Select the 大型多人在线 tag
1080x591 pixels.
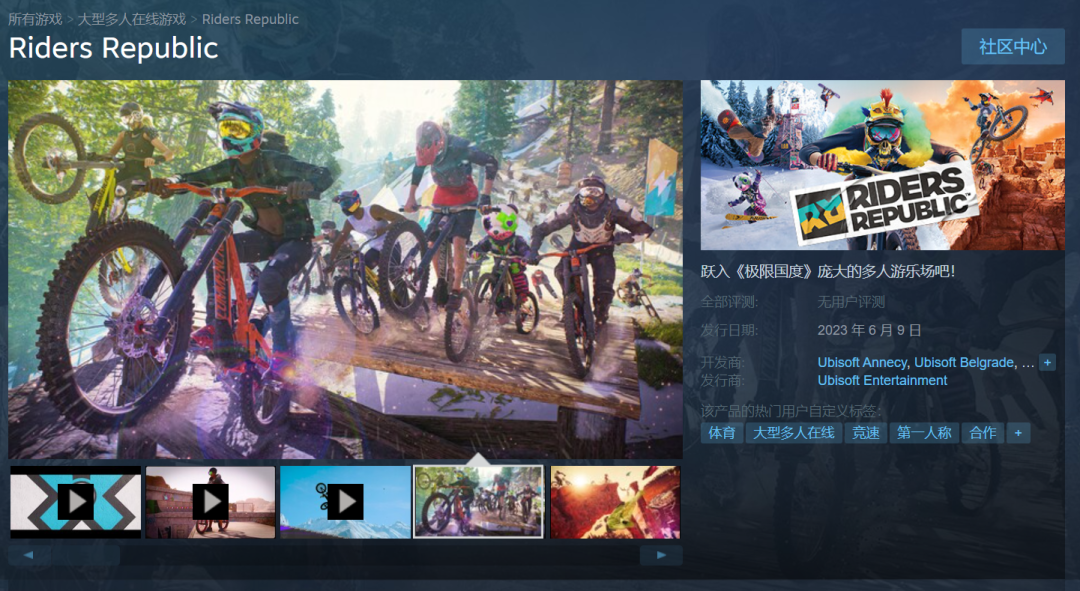click(793, 433)
